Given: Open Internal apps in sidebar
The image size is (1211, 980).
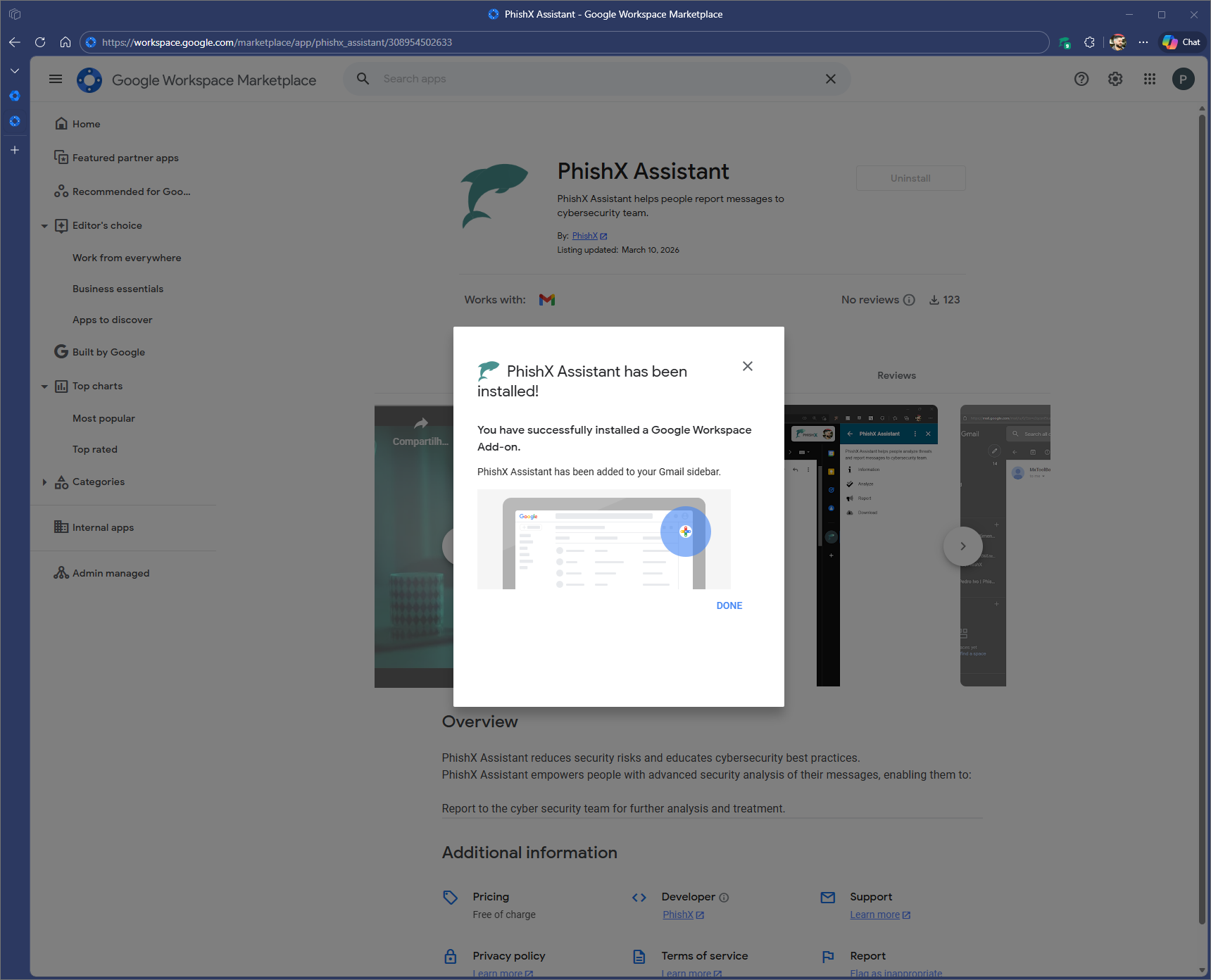Looking at the screenshot, I should tap(103, 527).
